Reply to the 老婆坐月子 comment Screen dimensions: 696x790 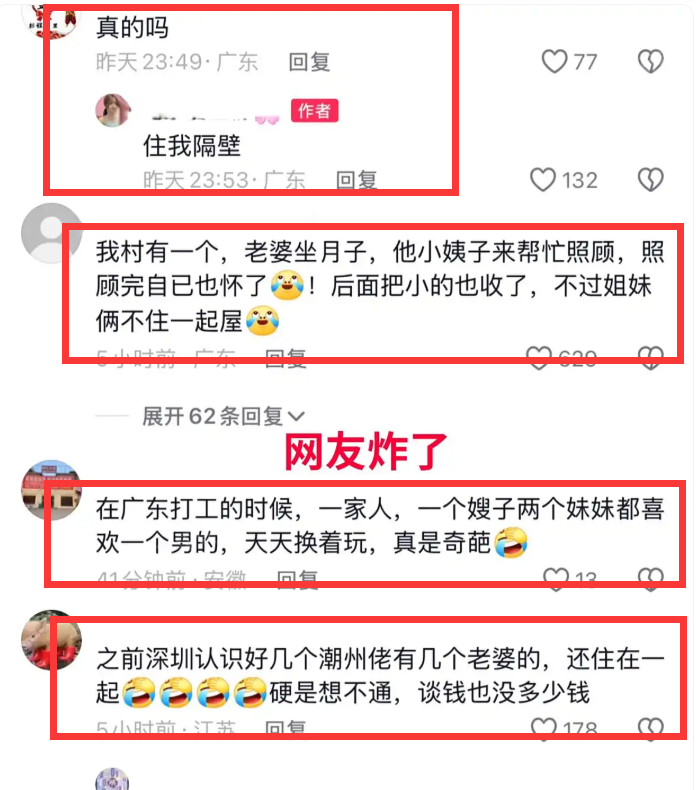click(x=286, y=358)
